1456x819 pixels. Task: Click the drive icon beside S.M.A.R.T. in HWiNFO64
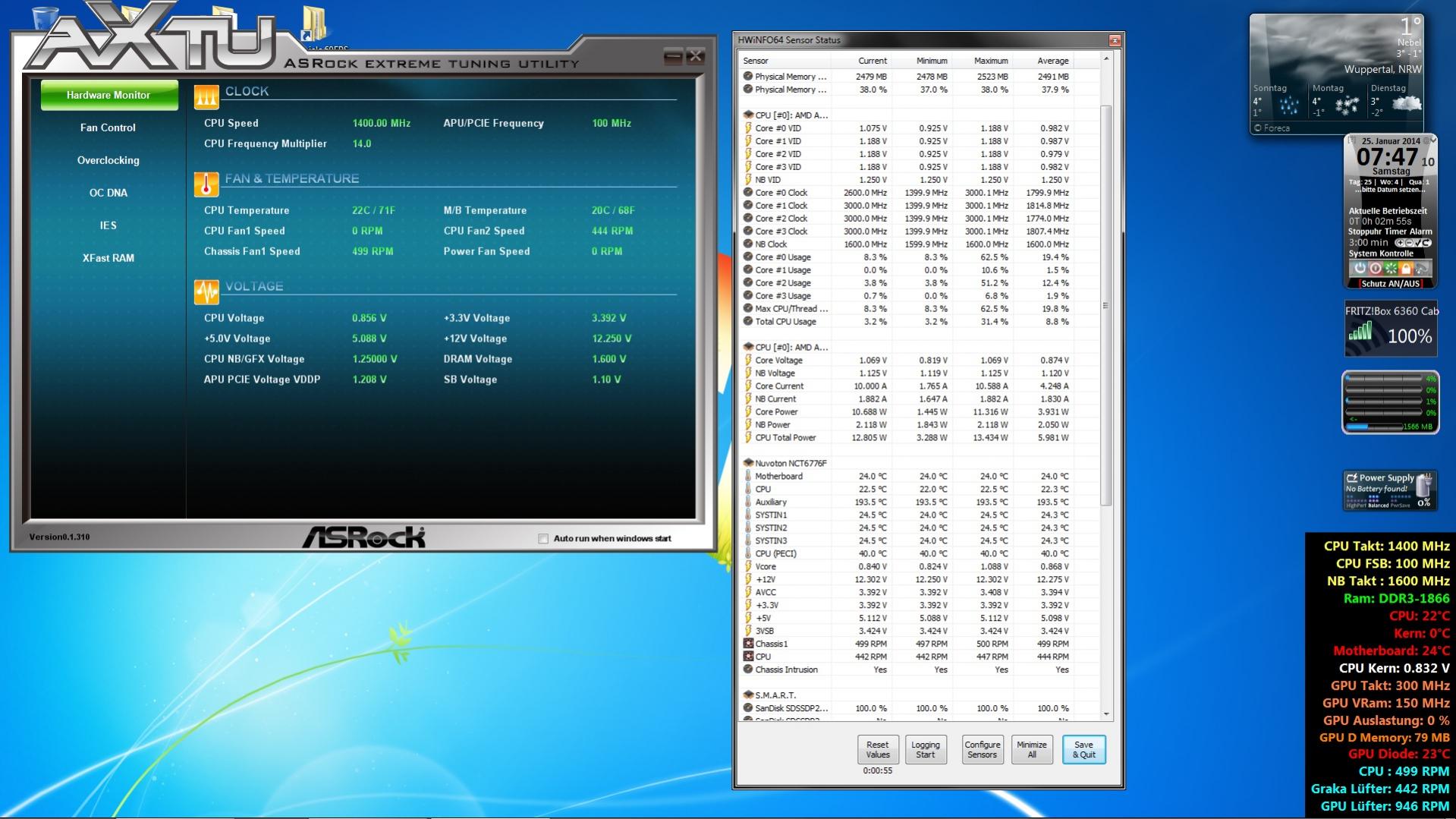pyautogui.click(x=748, y=695)
